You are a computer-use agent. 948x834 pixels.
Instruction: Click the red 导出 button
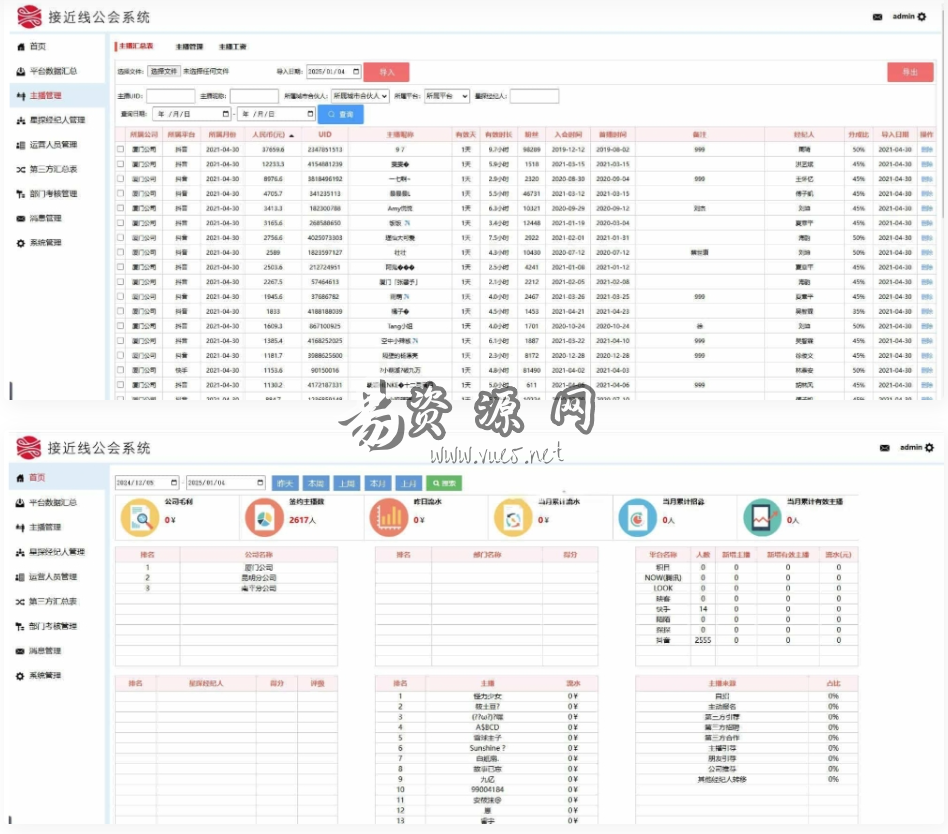(910, 72)
